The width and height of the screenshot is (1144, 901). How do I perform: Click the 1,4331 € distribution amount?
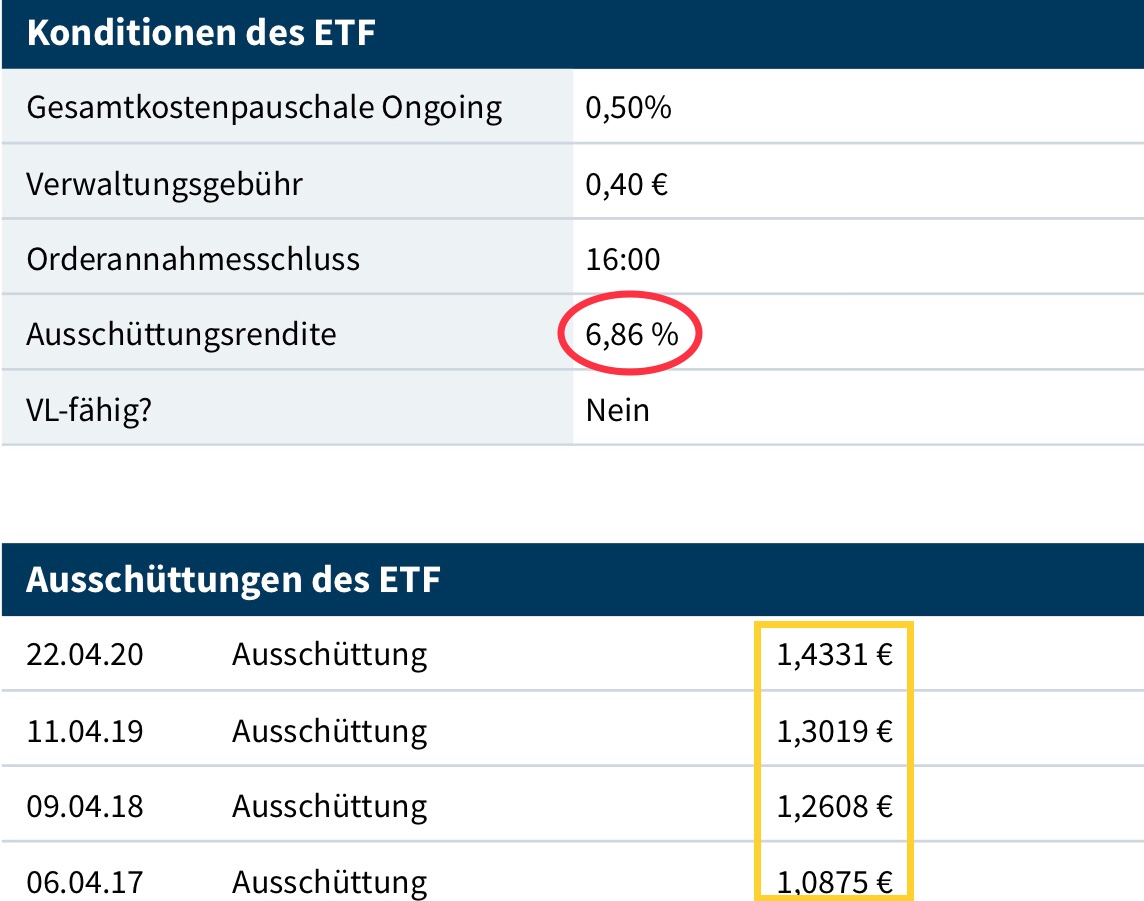(835, 655)
